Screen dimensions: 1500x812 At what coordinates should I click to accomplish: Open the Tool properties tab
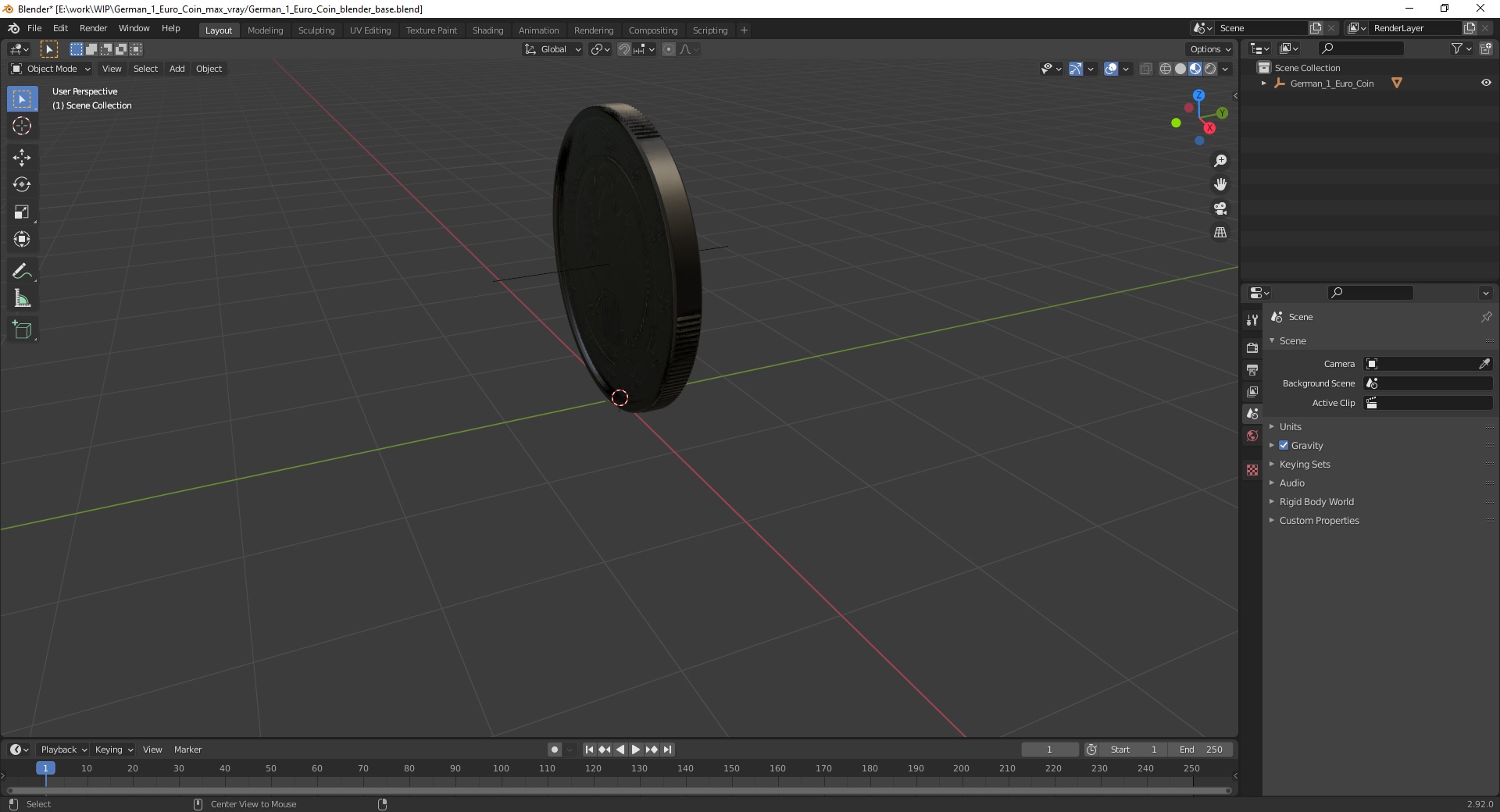point(1252,320)
